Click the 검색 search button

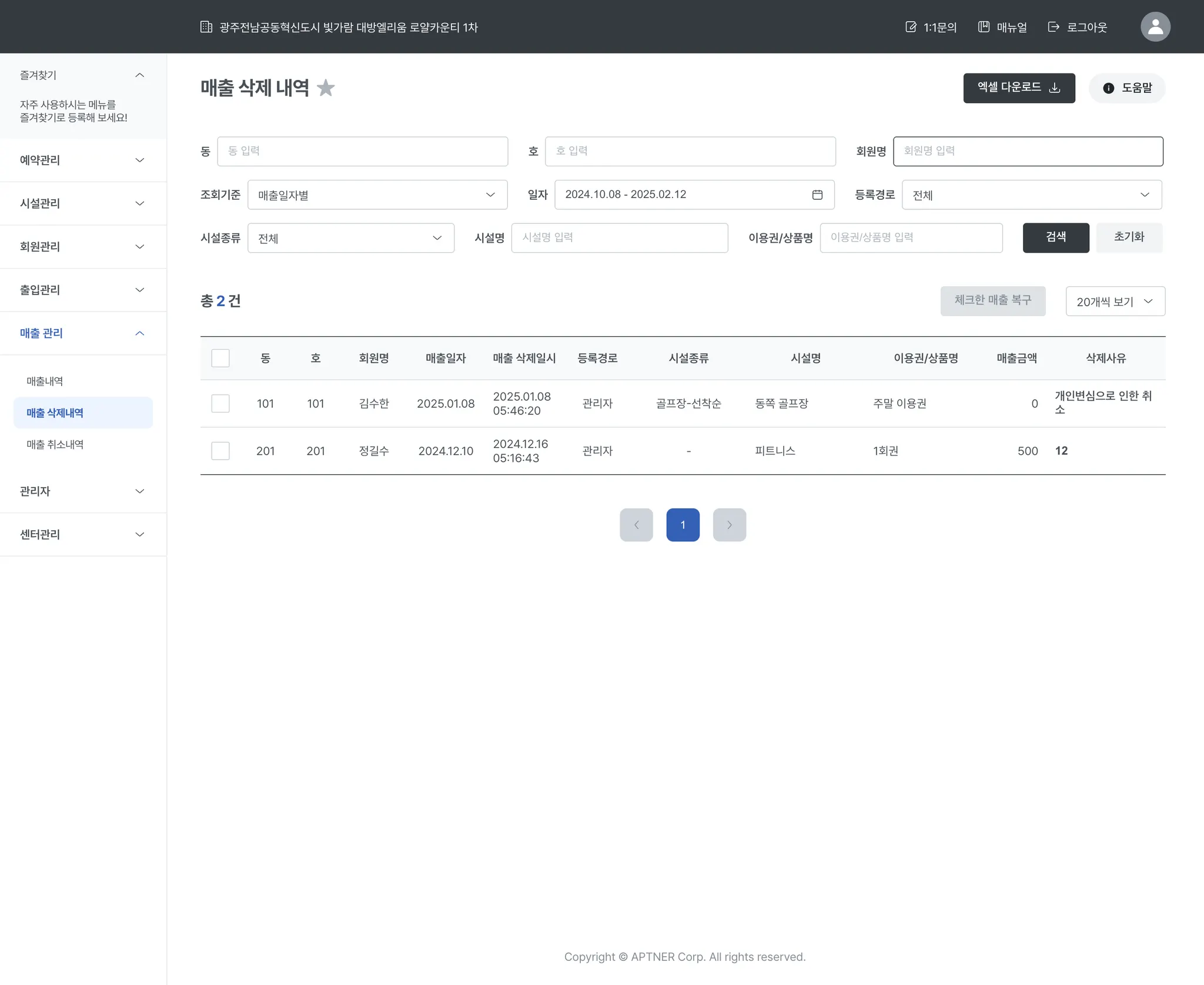(1055, 237)
